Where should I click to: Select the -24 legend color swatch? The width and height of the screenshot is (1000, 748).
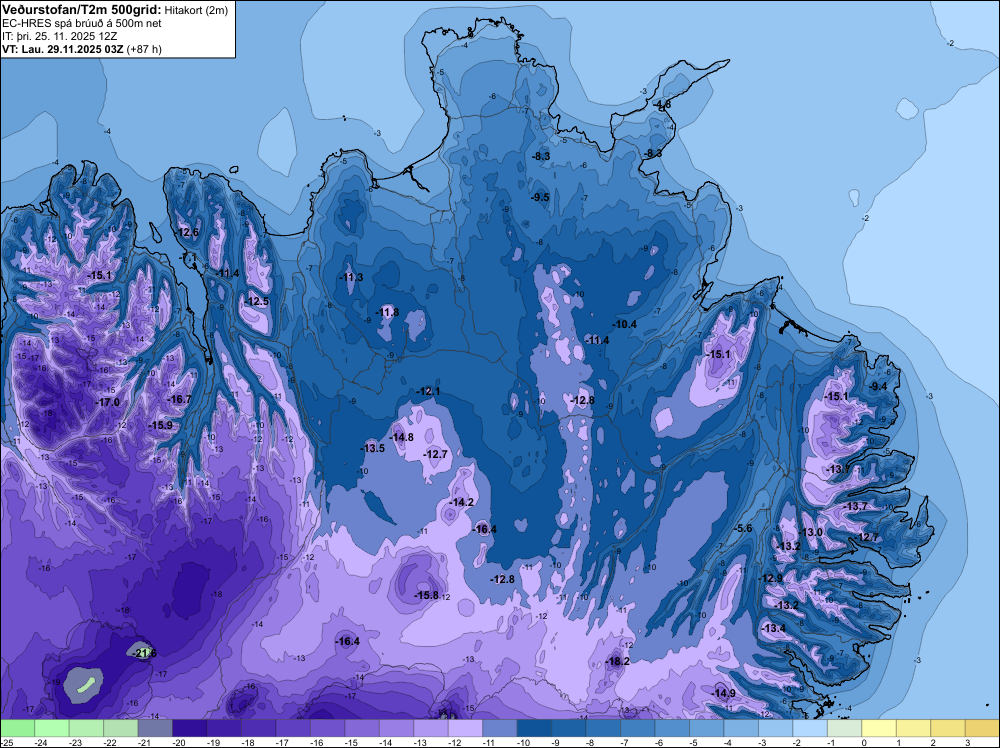point(52,728)
